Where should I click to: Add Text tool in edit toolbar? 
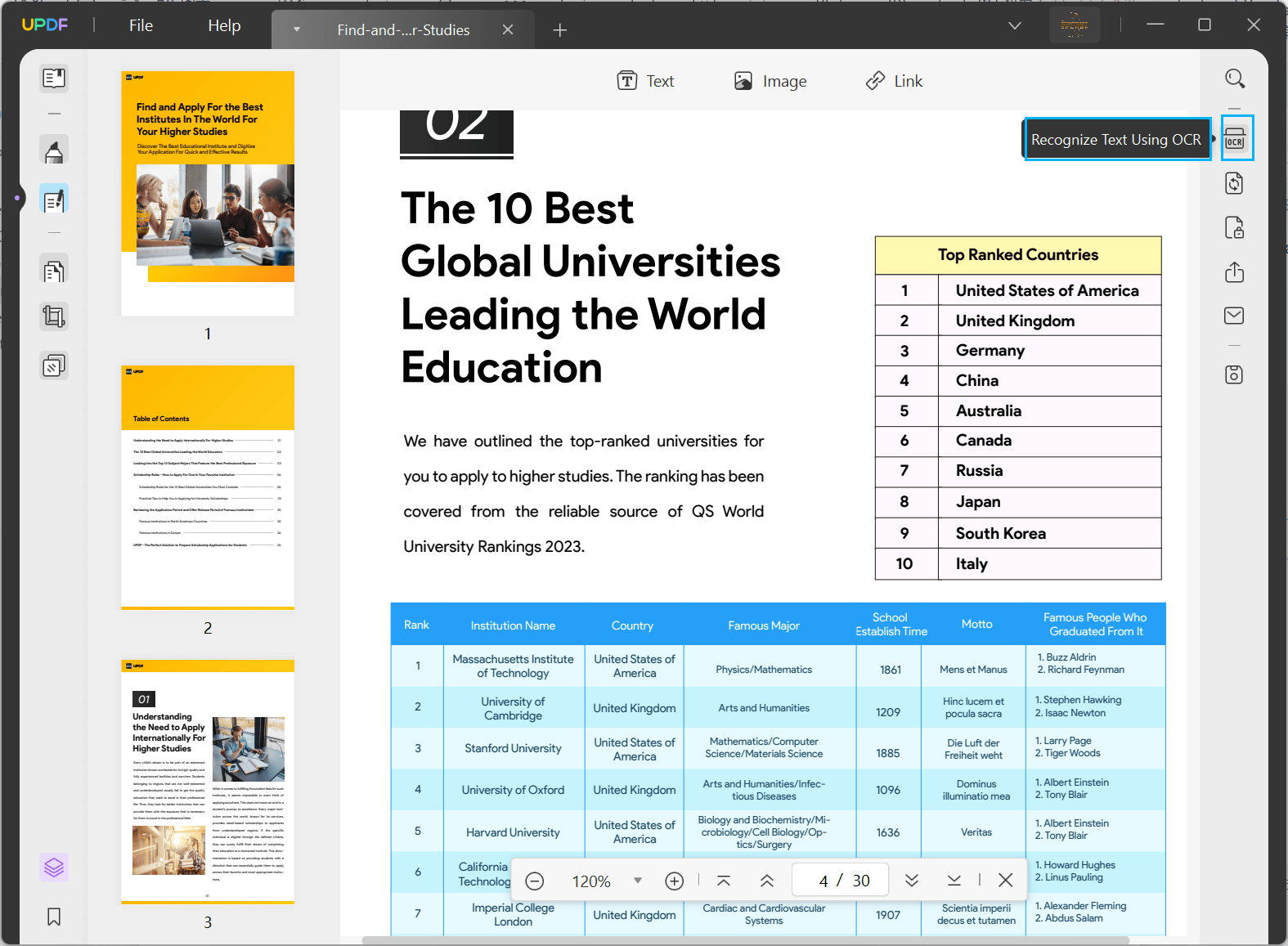tap(645, 81)
